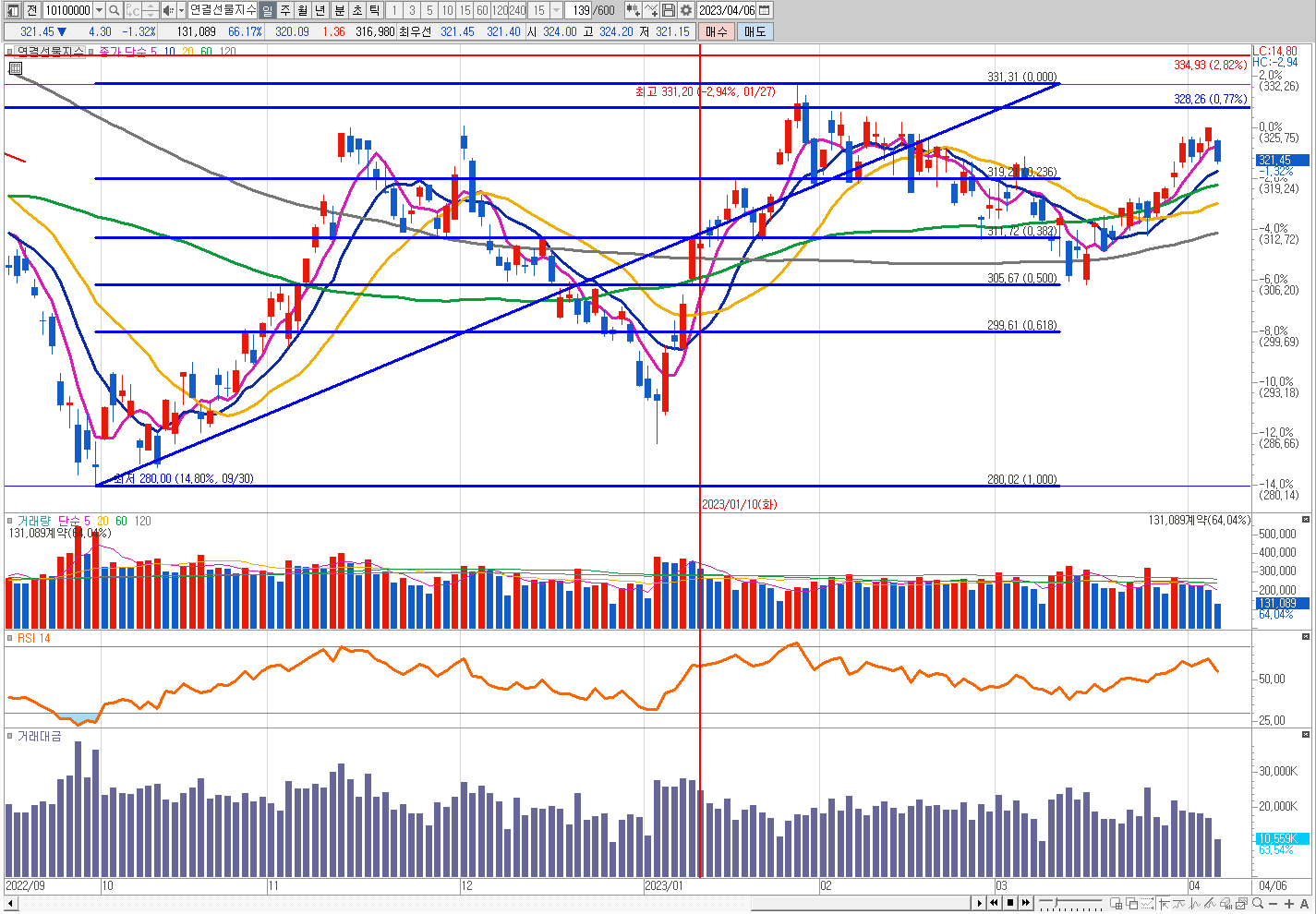Select the 일 daily period toggle
This screenshot has height=914, width=1316.
[267, 10]
